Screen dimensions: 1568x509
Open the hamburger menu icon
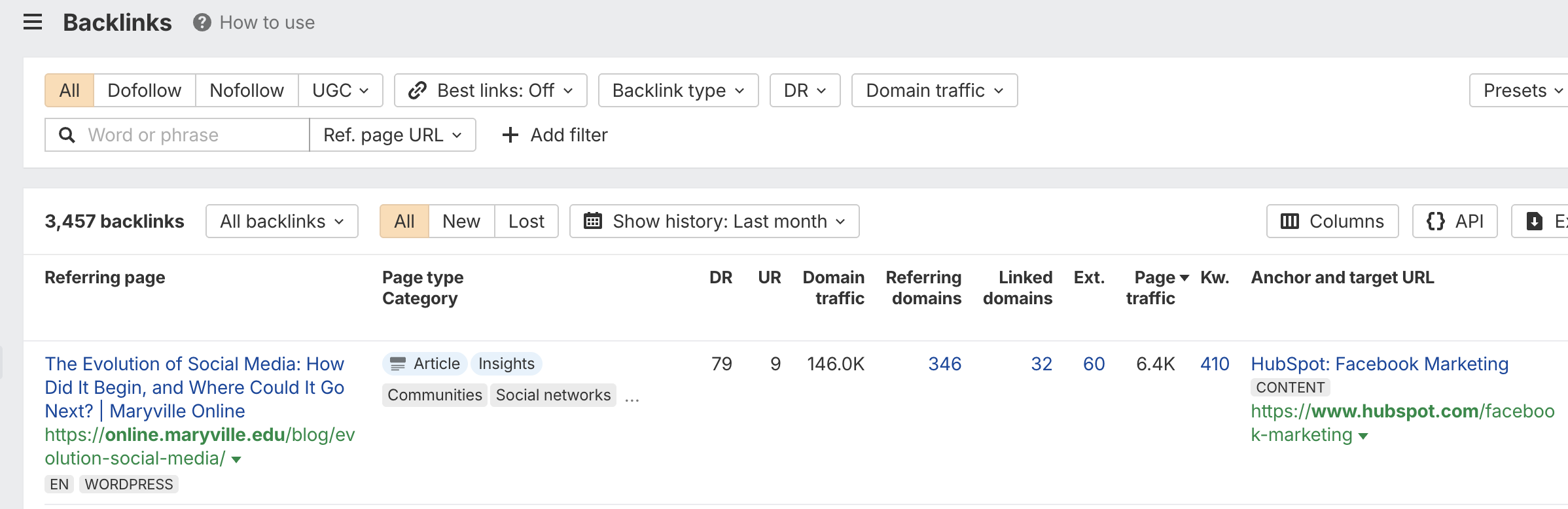33,22
